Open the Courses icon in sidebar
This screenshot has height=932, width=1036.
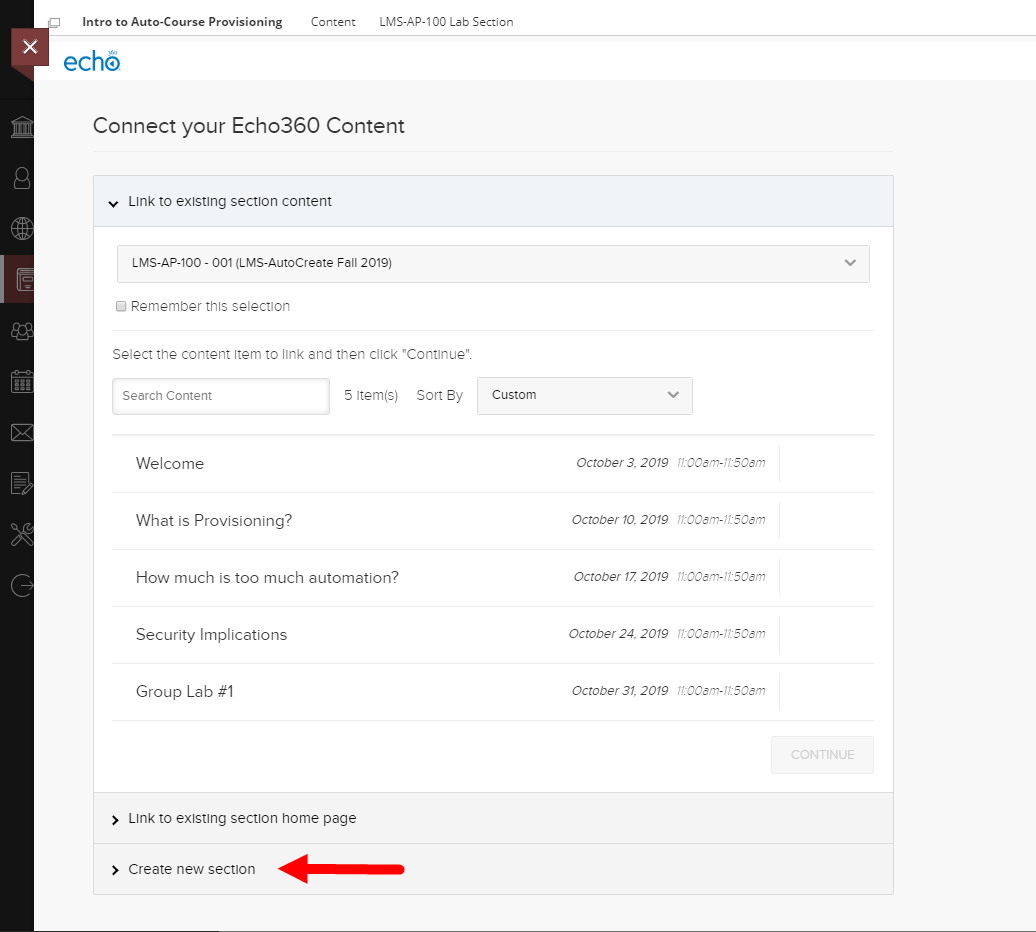(x=23, y=279)
